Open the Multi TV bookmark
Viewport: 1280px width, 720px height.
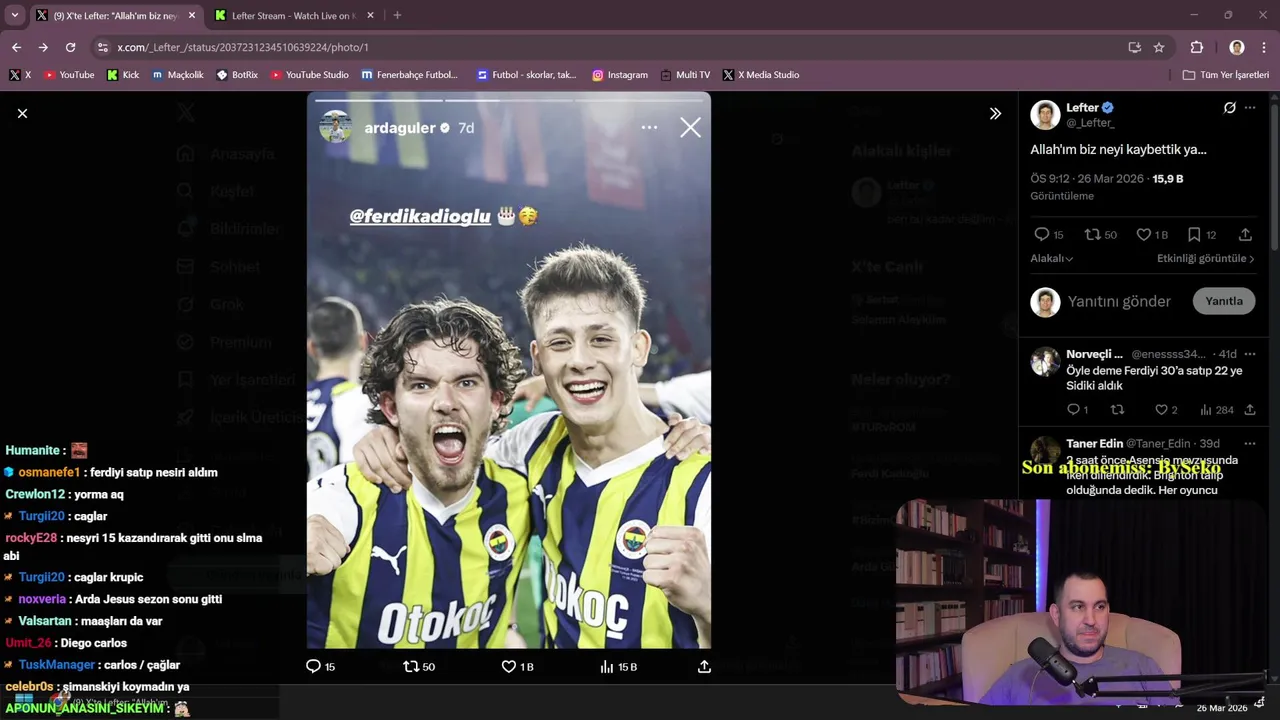coord(685,75)
